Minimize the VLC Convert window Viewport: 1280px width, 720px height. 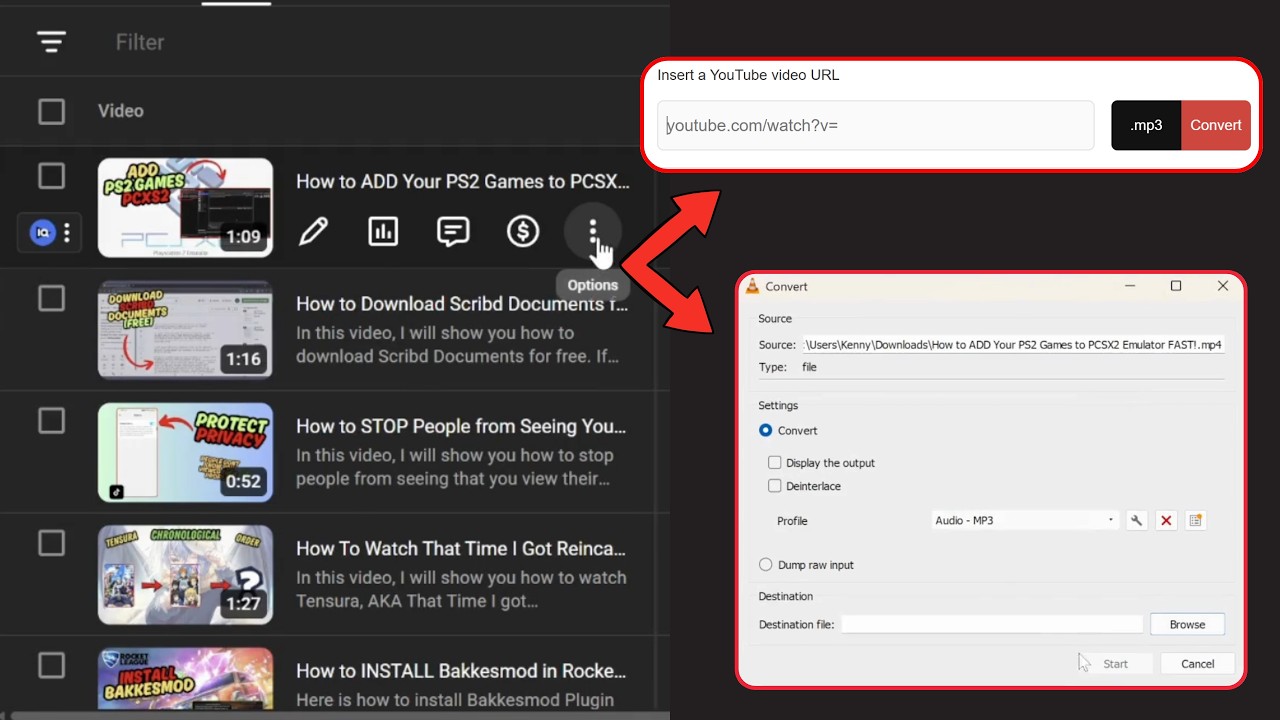(x=1129, y=286)
